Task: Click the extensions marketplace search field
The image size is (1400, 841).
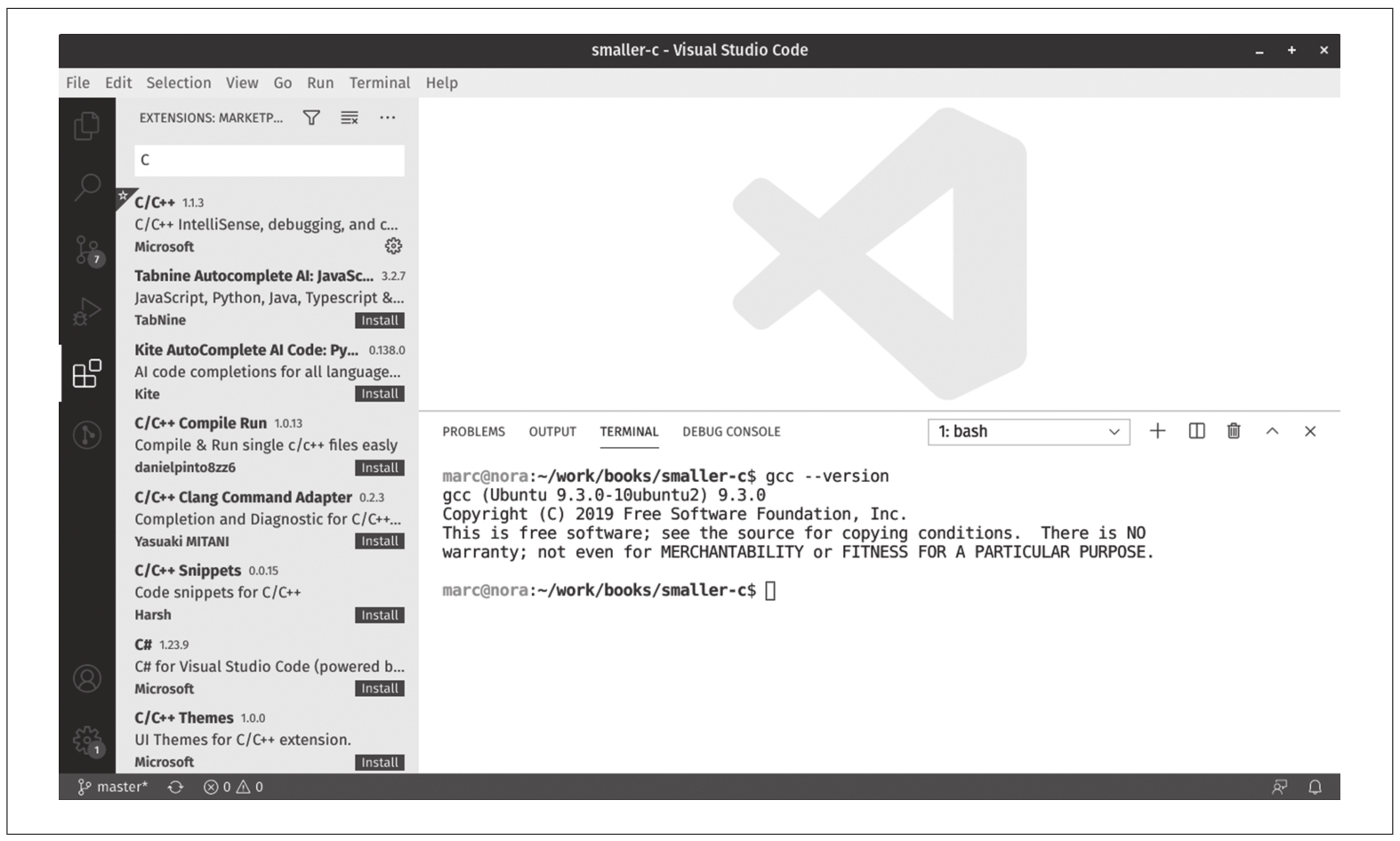Action: (270, 160)
